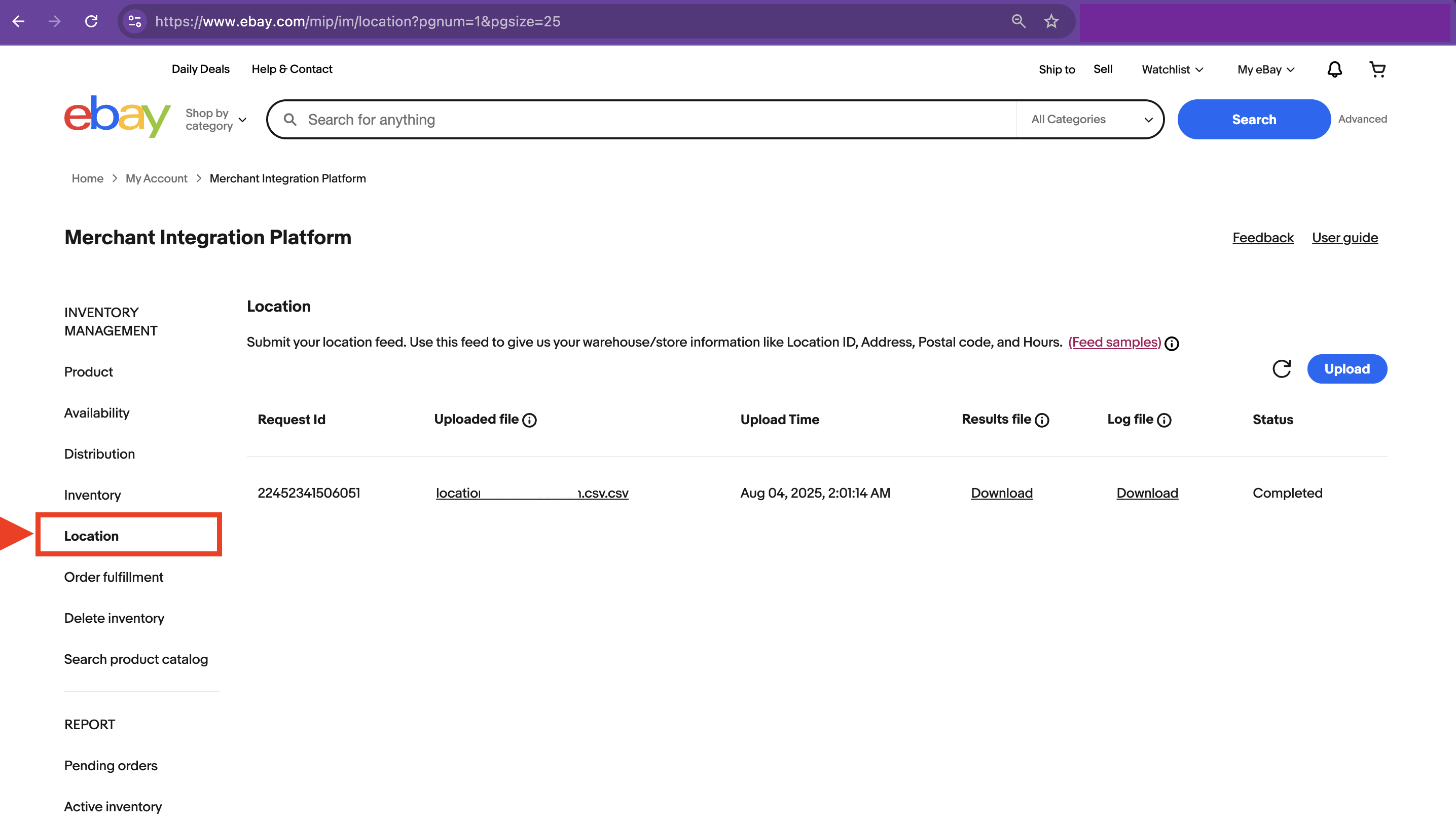The height and width of the screenshot is (826, 1456).
Task: Open Daily Deals
Action: pos(200,68)
